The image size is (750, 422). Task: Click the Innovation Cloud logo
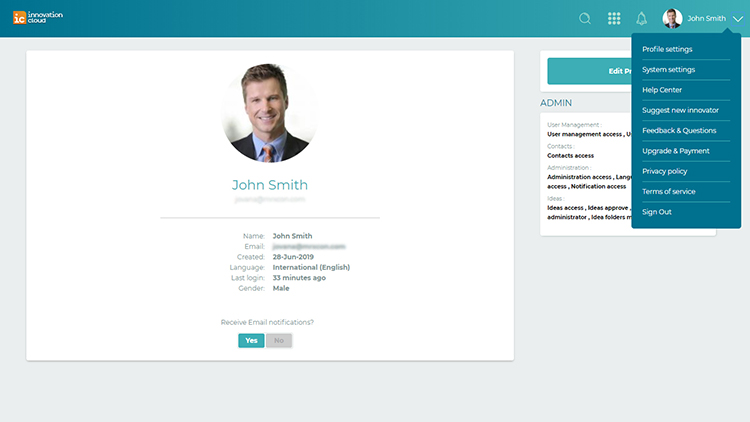point(38,18)
